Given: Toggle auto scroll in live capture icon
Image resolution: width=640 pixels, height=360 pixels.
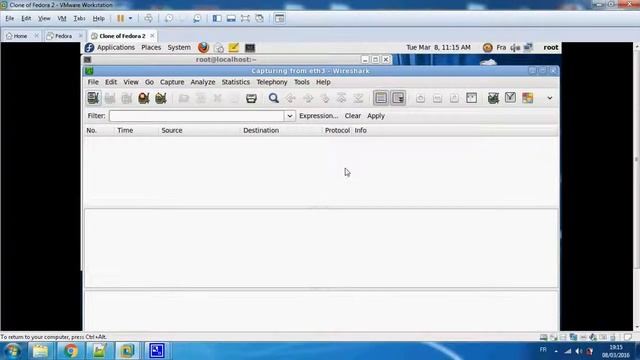Looking at the screenshot, I should click(398, 98).
